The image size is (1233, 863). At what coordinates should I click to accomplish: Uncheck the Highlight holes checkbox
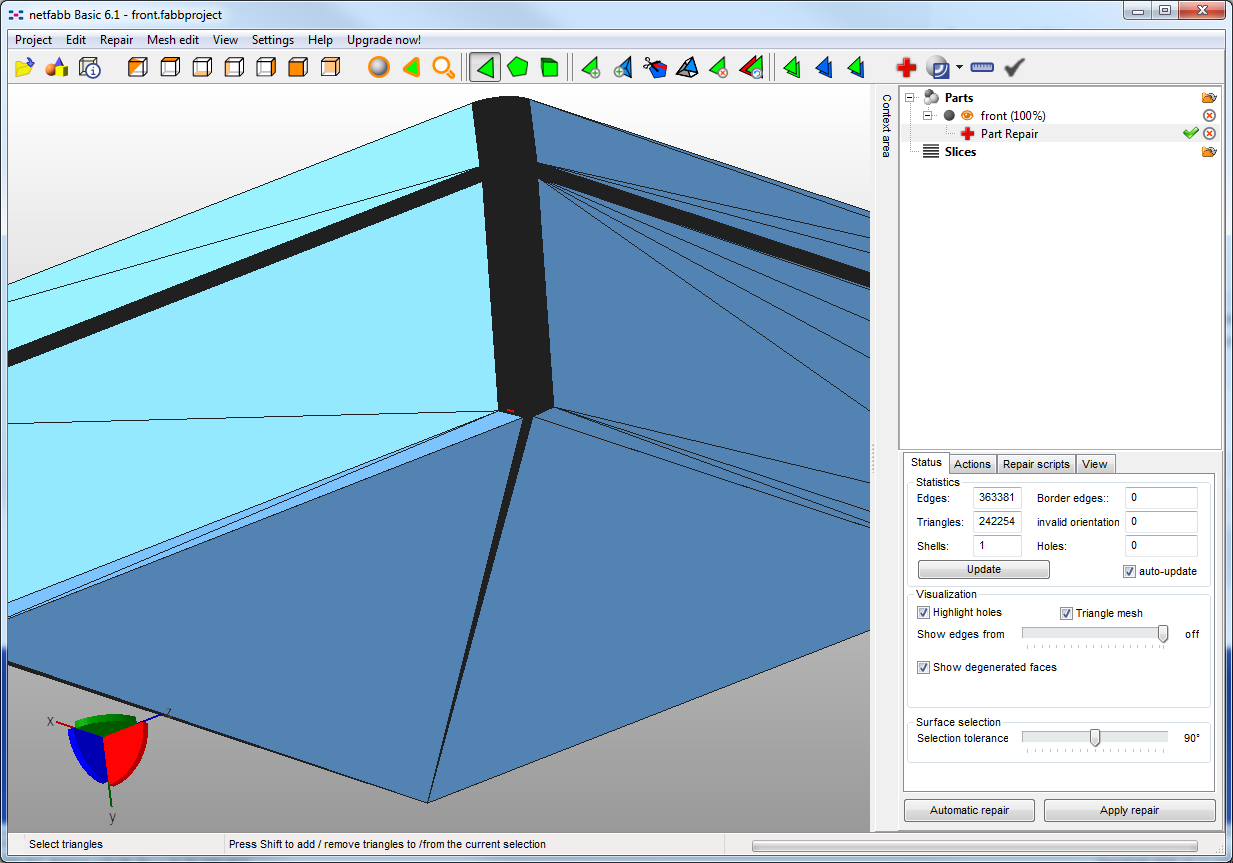coord(923,613)
